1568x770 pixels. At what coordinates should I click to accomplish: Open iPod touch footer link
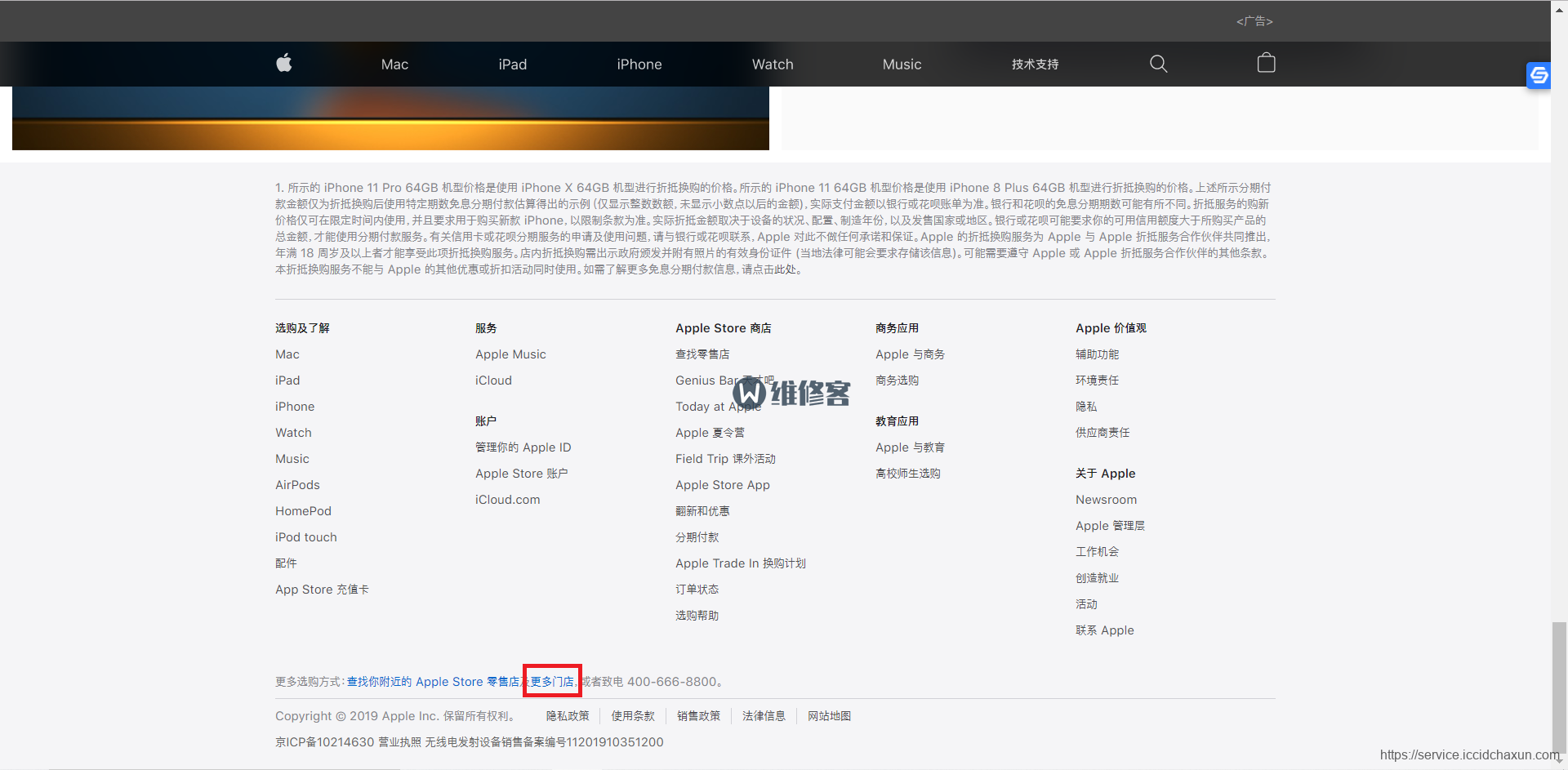click(x=305, y=537)
